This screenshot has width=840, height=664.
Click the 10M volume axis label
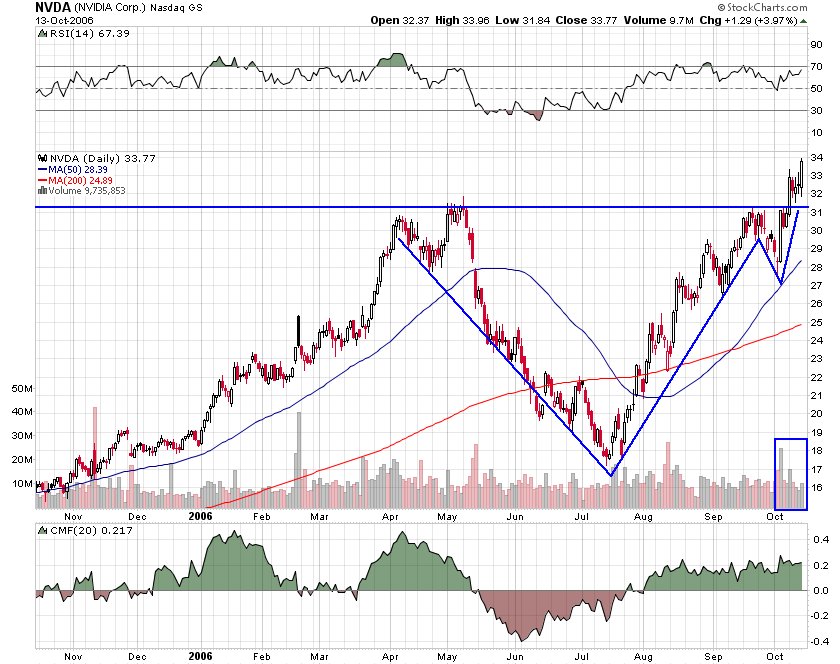(22, 483)
